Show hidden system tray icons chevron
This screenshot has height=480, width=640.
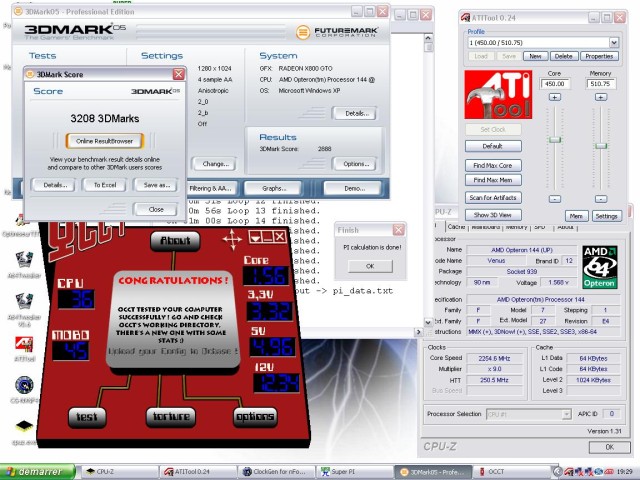tap(558, 472)
